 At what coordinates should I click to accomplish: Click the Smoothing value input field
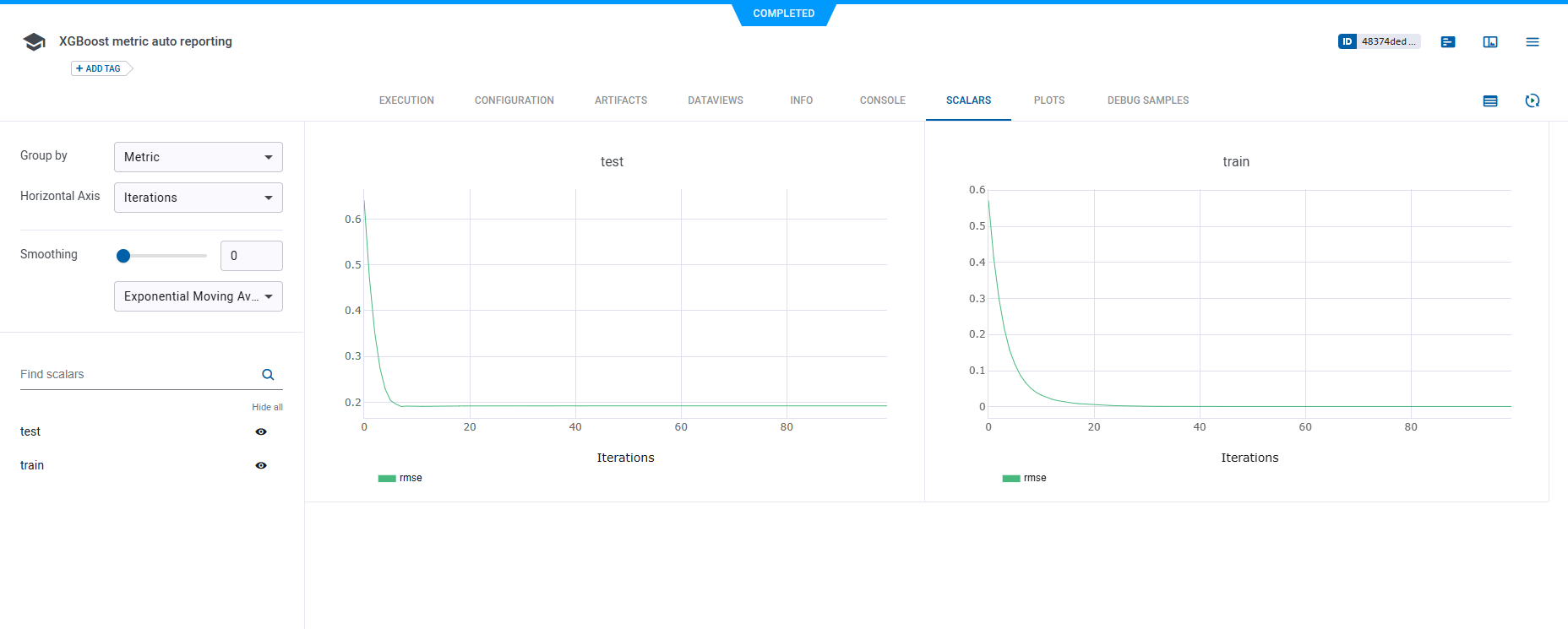click(x=251, y=256)
